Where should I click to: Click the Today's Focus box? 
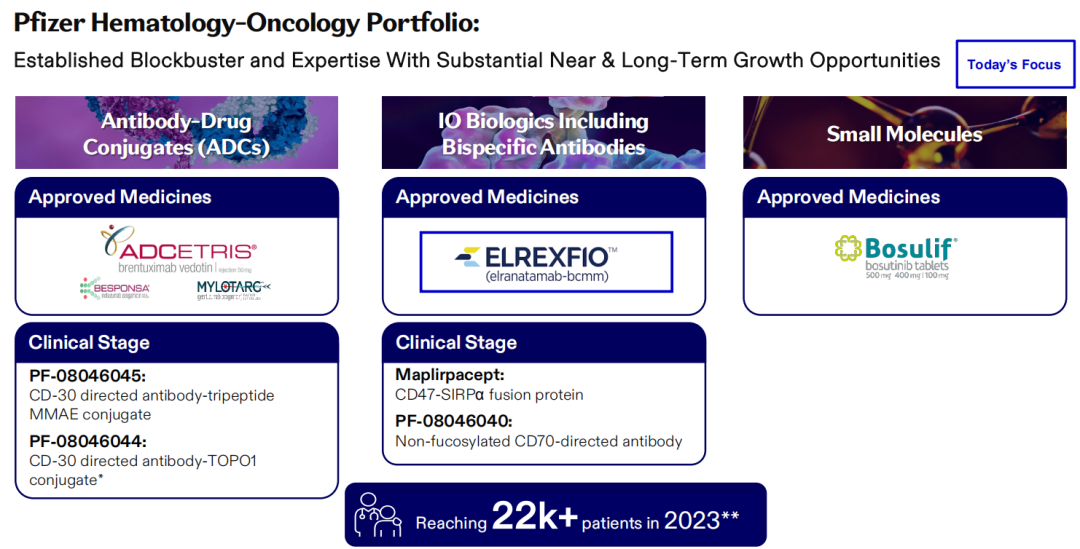tap(1014, 64)
